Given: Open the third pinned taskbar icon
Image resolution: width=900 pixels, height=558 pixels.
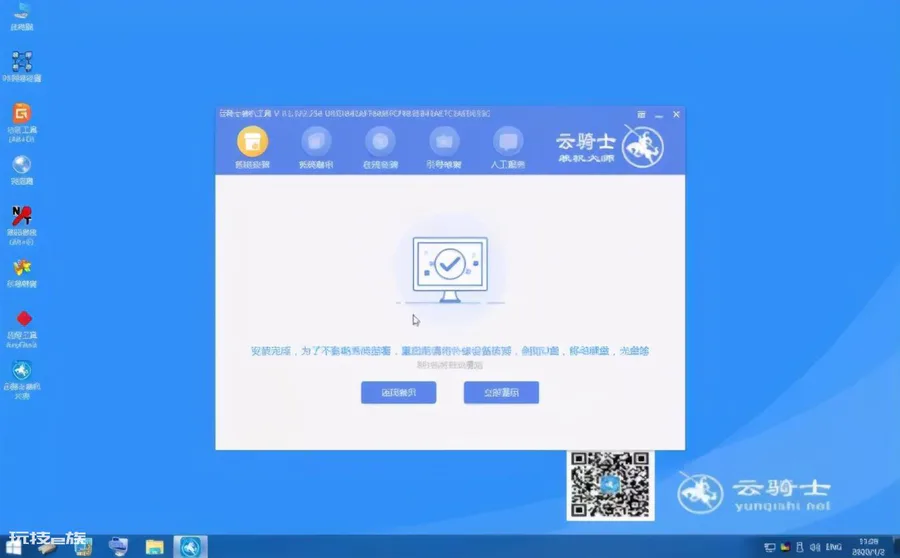Looking at the screenshot, I should tap(83, 547).
